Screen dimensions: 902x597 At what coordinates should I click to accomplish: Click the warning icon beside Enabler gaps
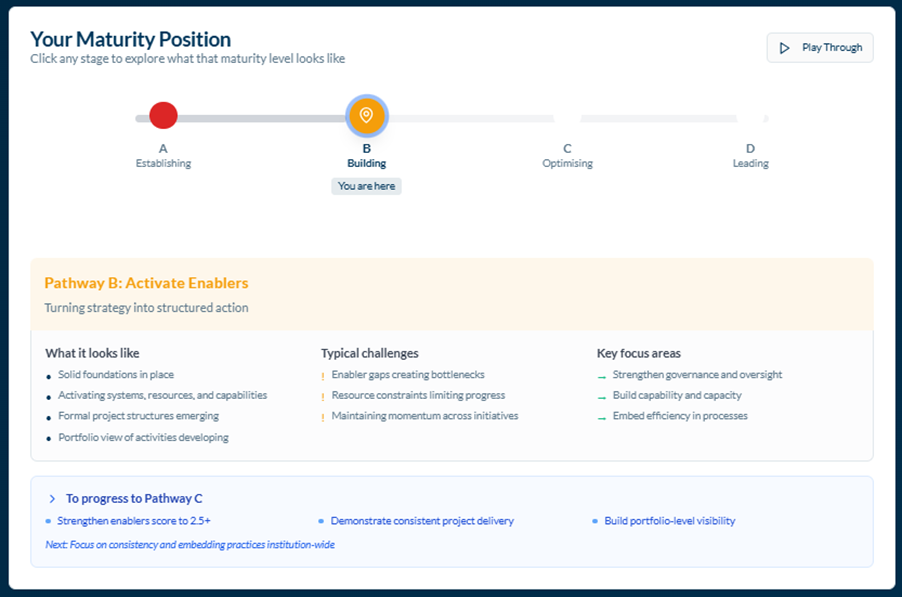coord(323,376)
